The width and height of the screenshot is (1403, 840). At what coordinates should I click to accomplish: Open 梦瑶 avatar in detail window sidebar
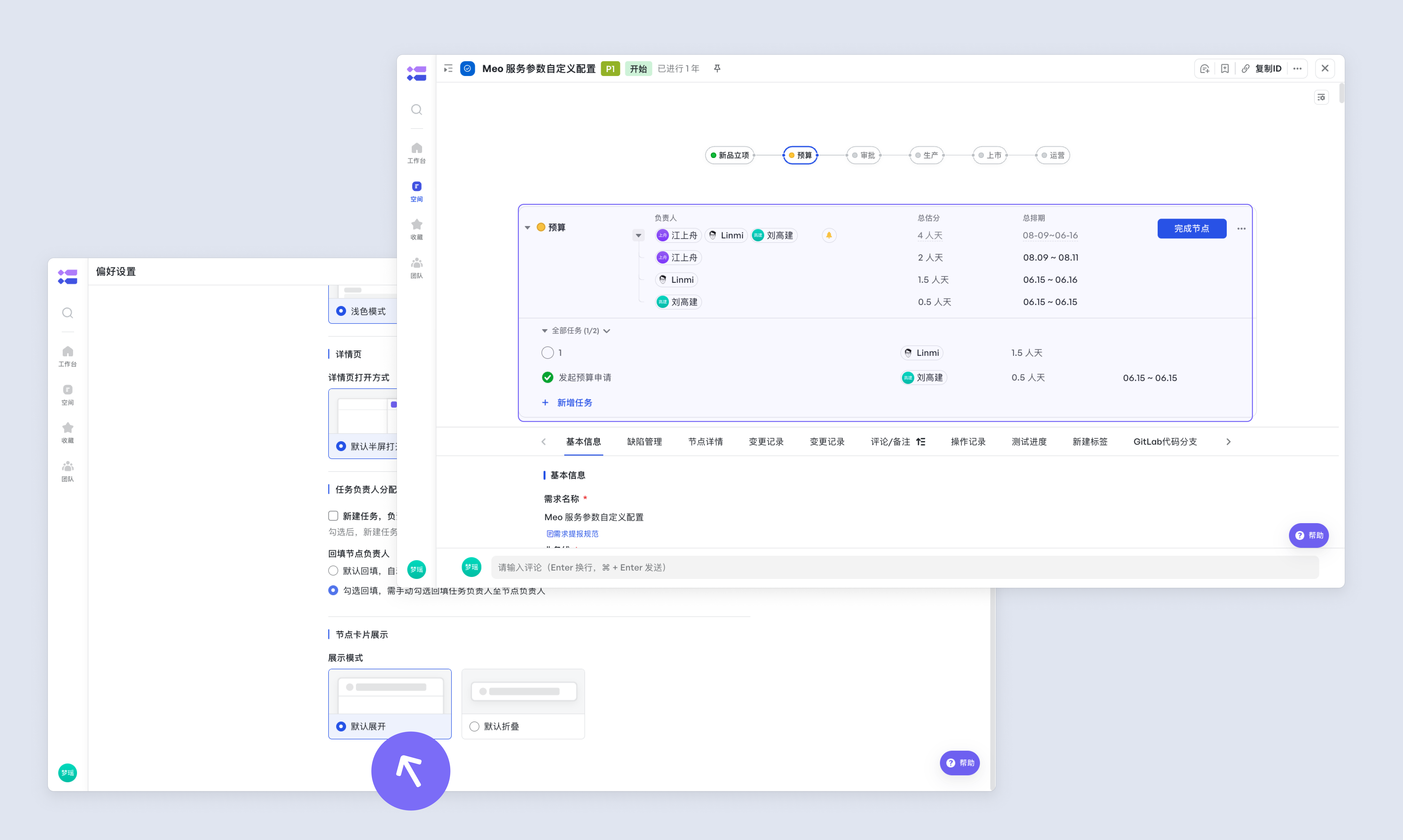coord(416,570)
